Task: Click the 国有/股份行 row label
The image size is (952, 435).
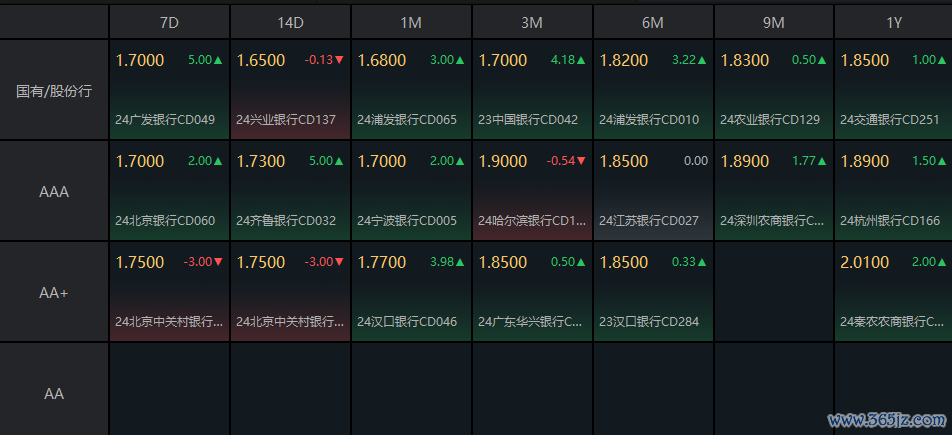Action: 54,91
